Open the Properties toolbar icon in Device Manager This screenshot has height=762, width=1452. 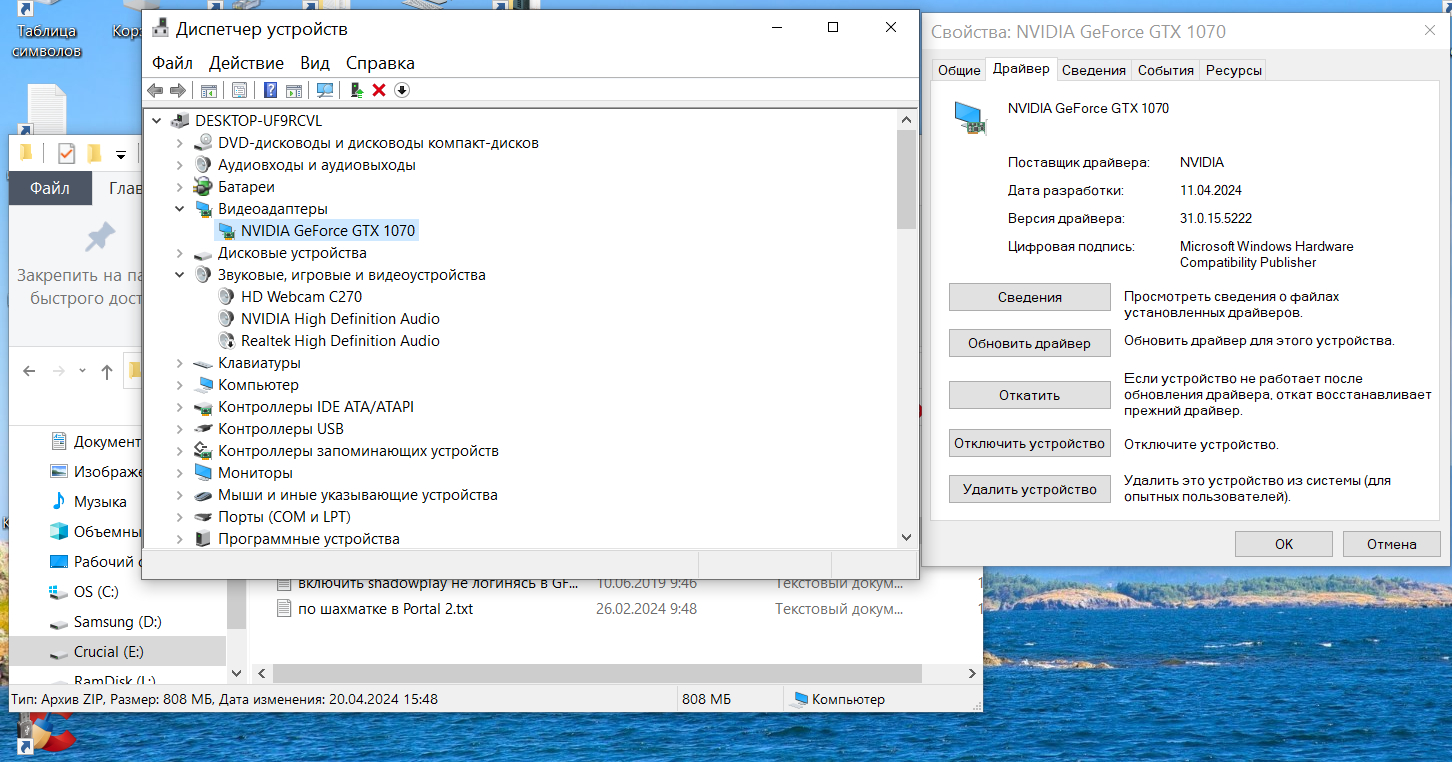(239, 91)
